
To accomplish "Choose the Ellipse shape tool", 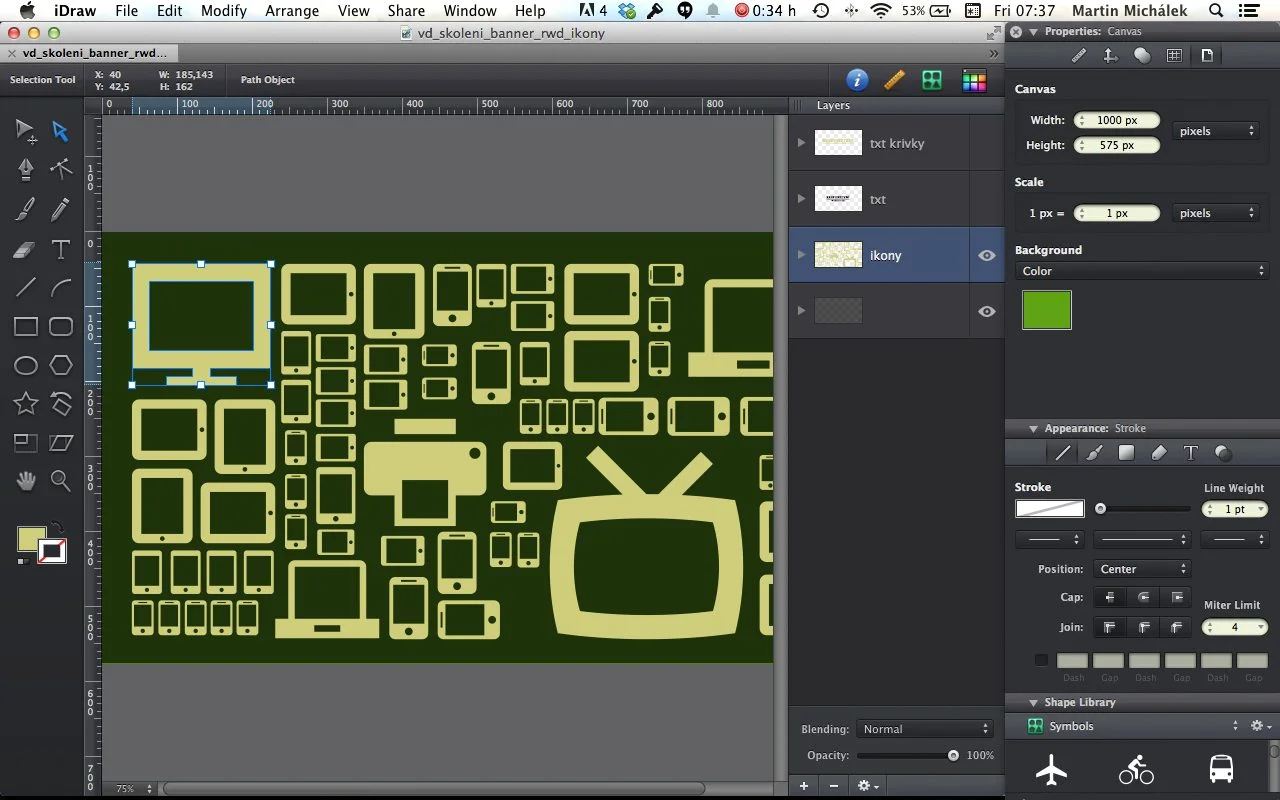I will tap(25, 365).
